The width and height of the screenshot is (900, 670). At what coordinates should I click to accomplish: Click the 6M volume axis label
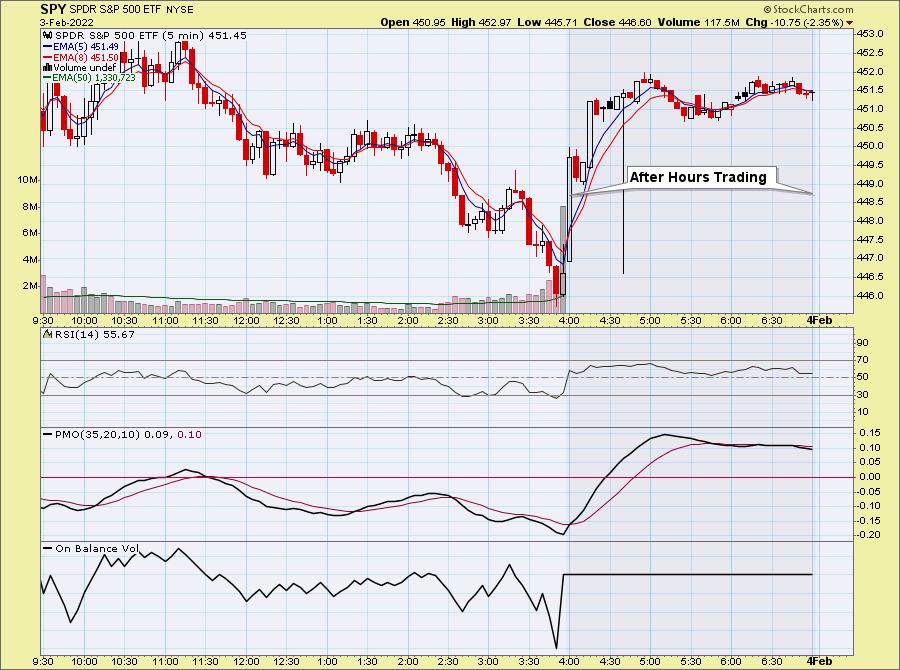pyautogui.click(x=30, y=233)
